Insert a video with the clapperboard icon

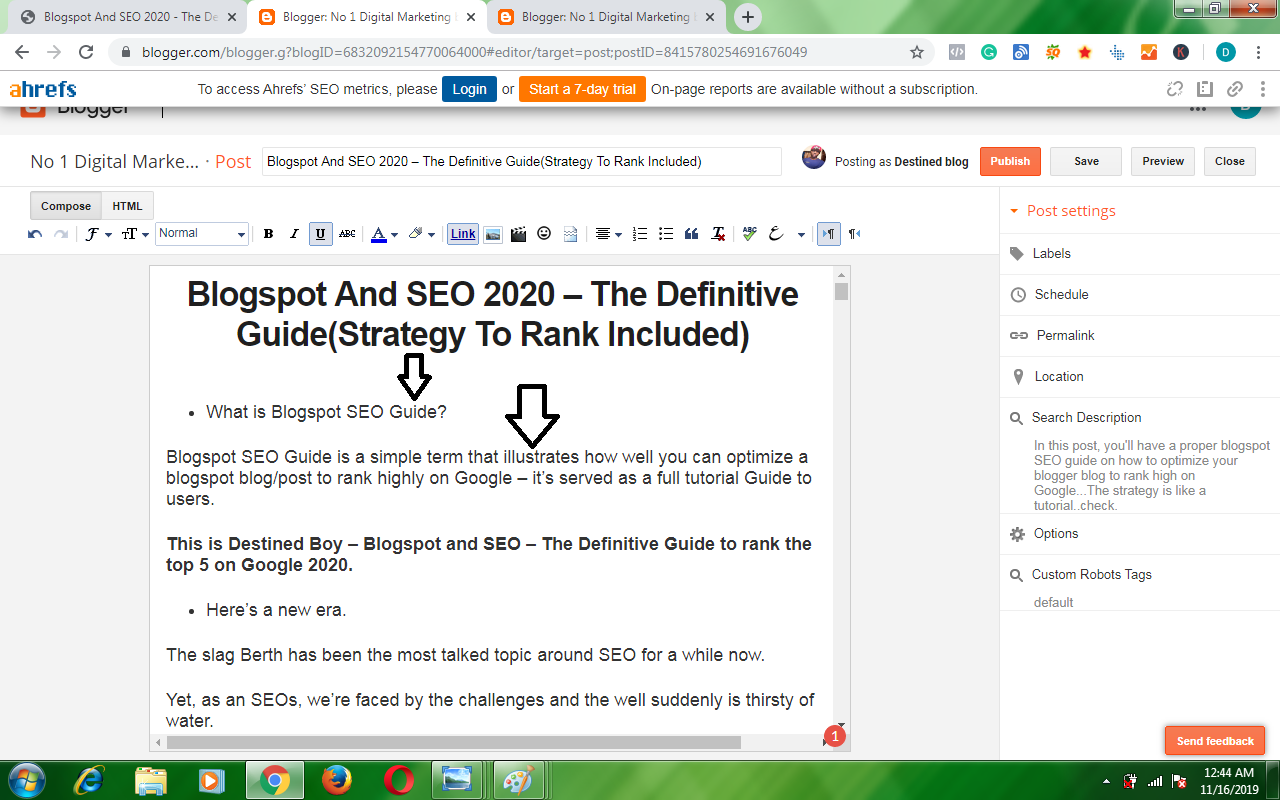[518, 234]
